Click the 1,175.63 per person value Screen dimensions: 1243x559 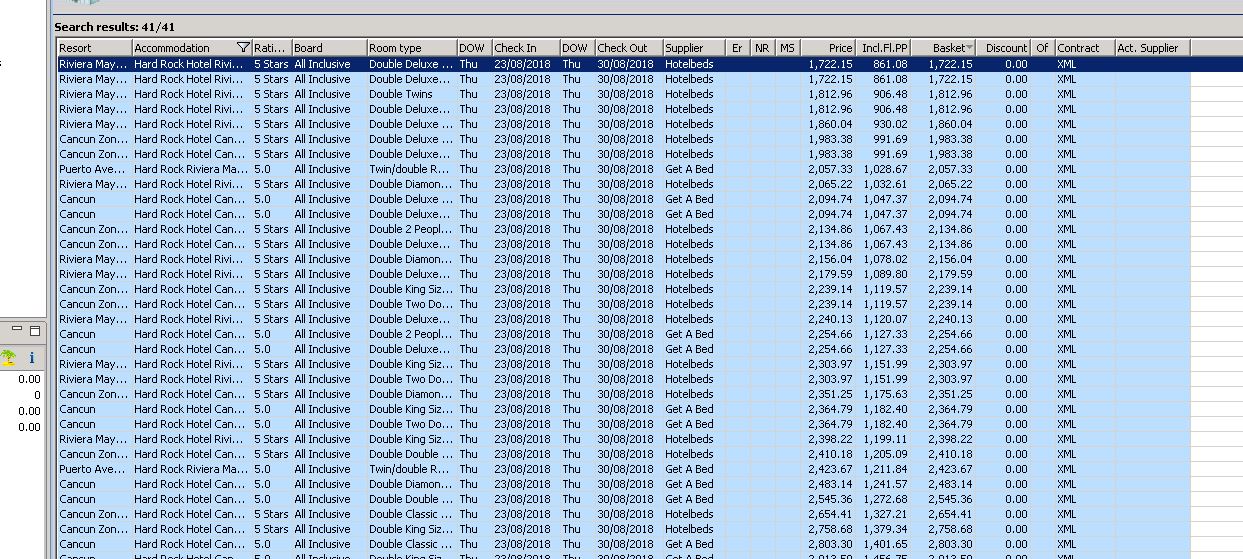[885, 394]
